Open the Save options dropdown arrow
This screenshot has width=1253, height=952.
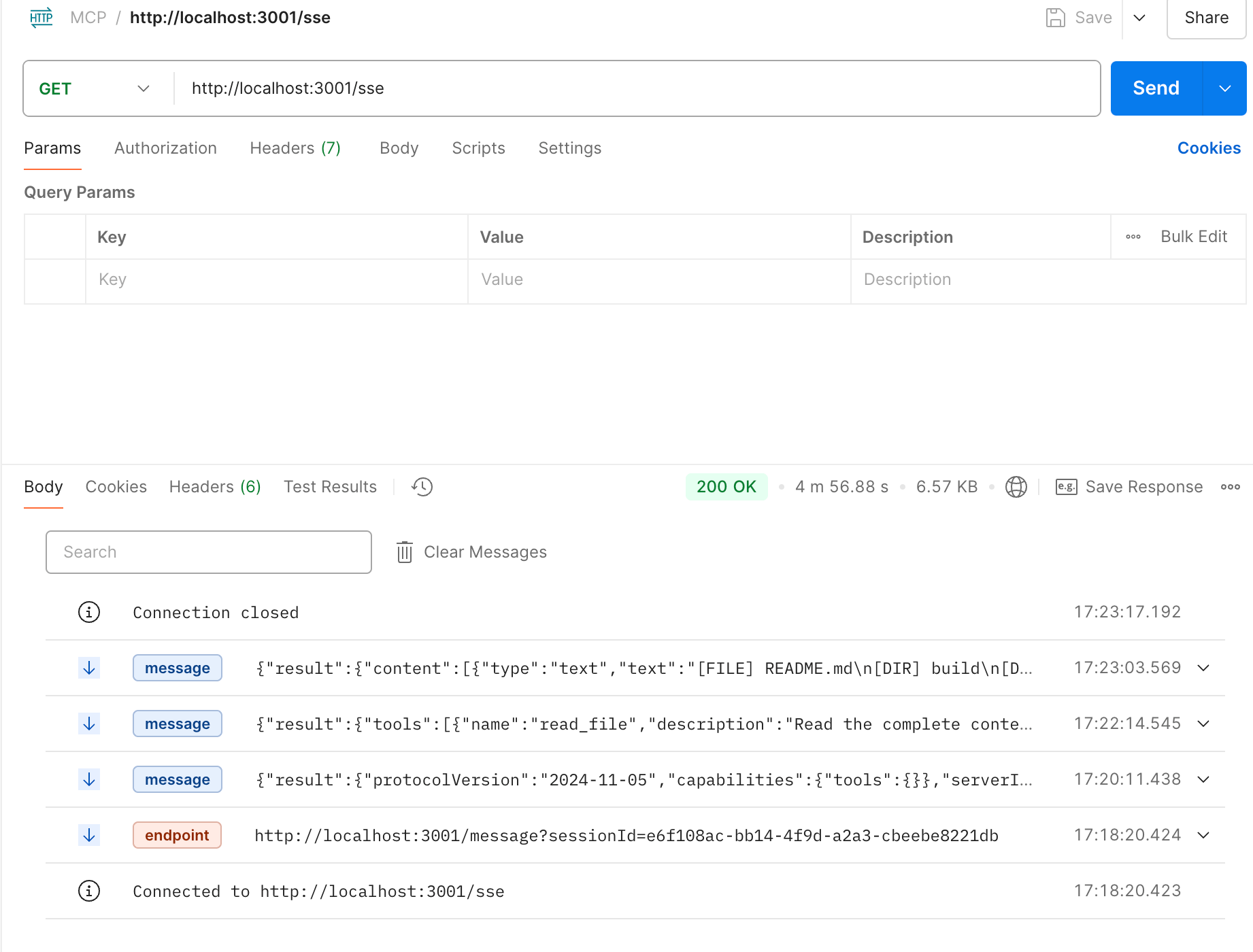pyautogui.click(x=1139, y=18)
